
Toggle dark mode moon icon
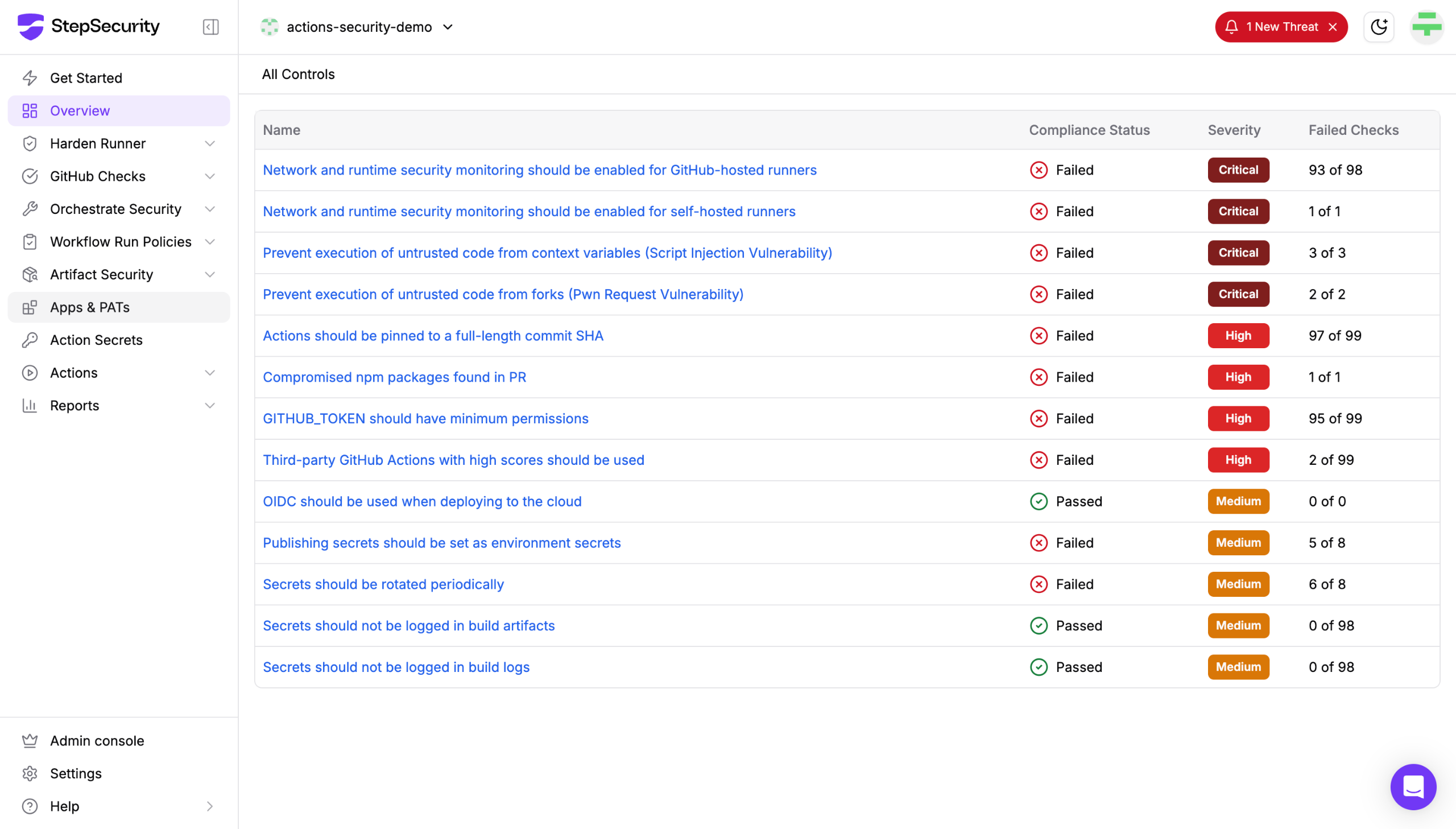tap(1379, 27)
